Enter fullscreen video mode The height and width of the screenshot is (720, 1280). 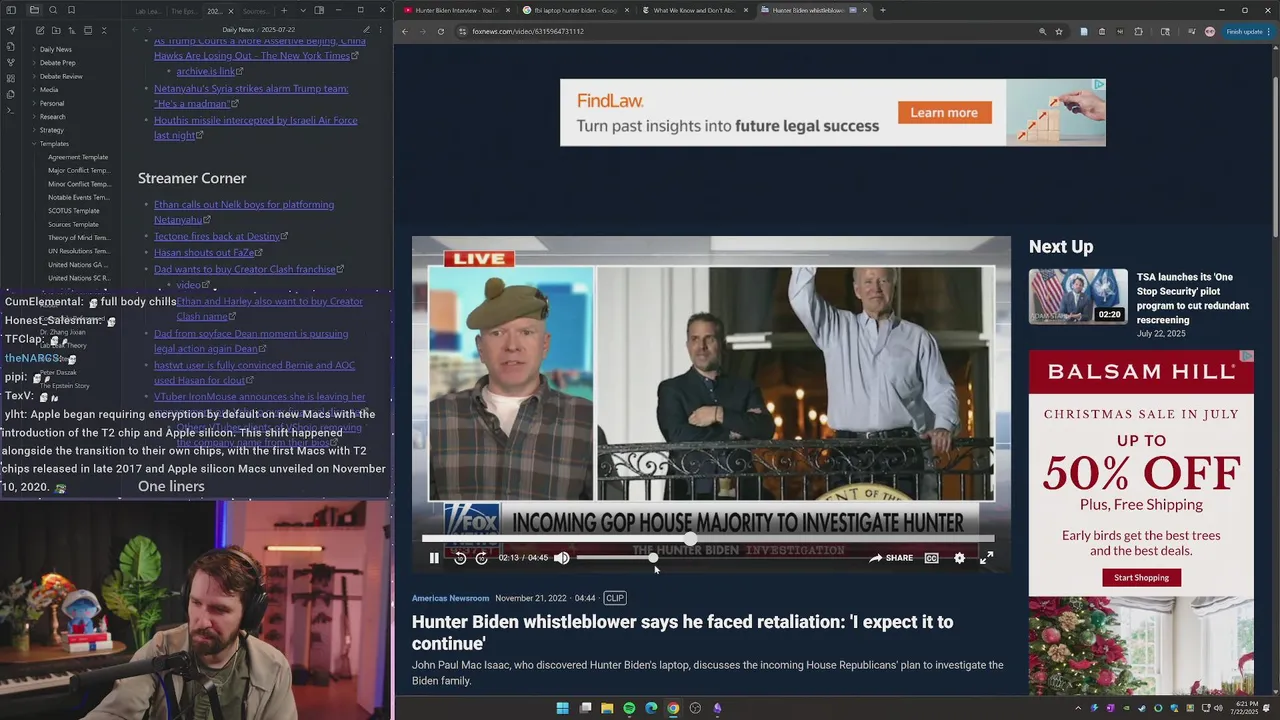coord(986,558)
